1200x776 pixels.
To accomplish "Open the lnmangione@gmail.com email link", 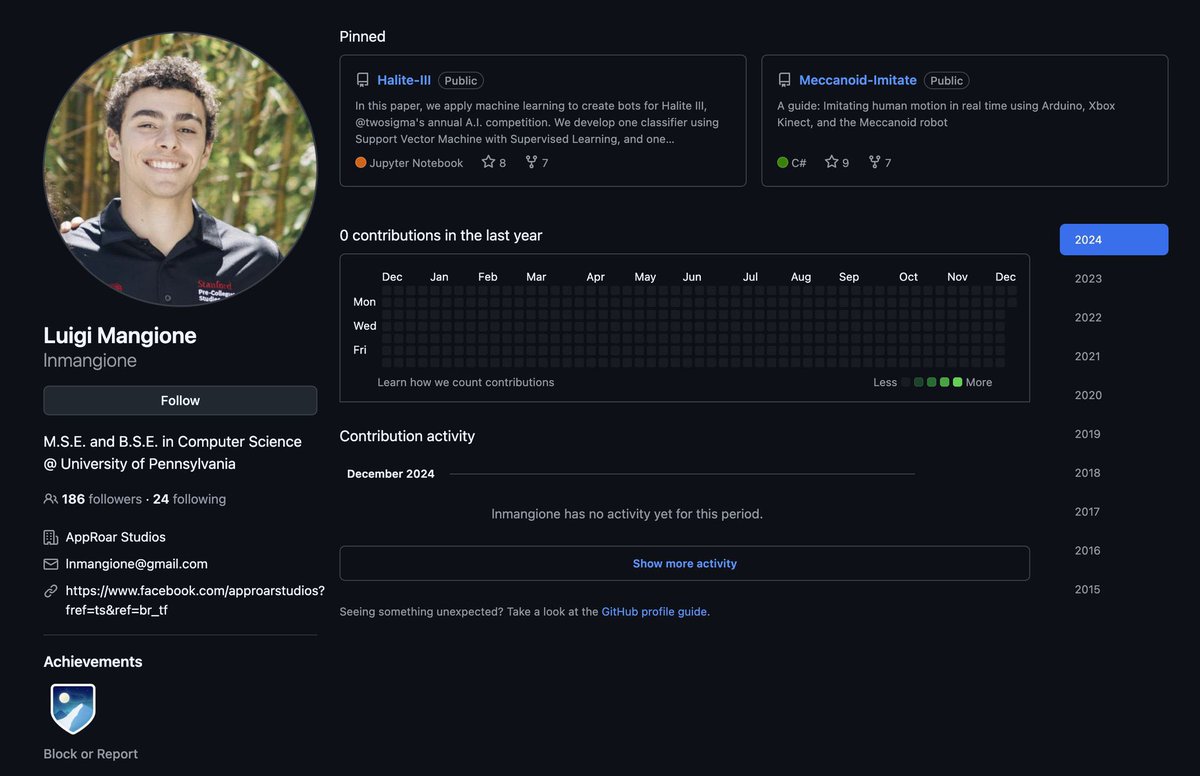I will coord(137,564).
